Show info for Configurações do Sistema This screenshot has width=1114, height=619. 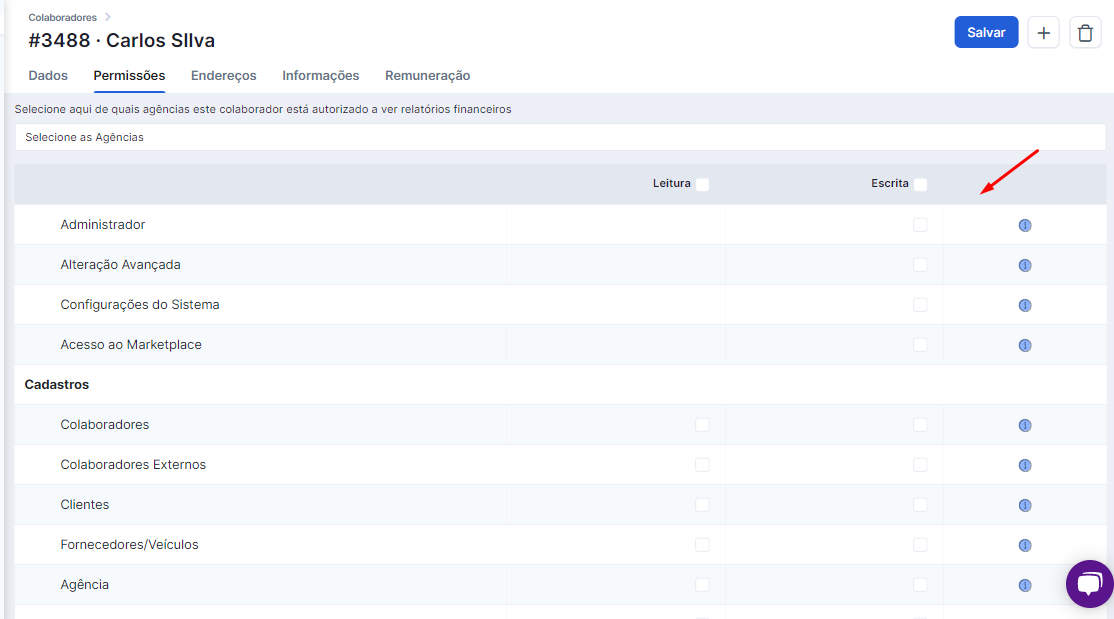click(x=1024, y=305)
